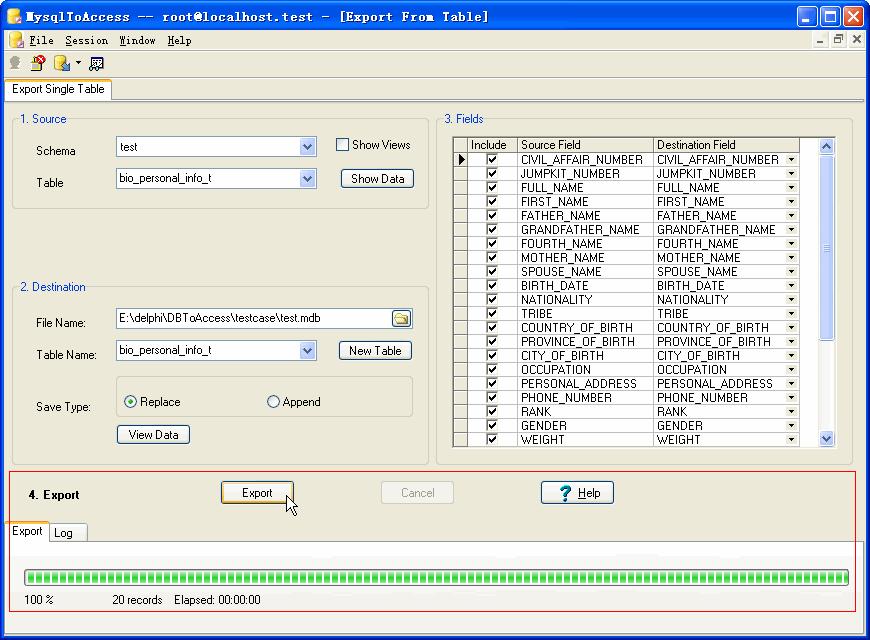Click the Include column header

(x=493, y=145)
